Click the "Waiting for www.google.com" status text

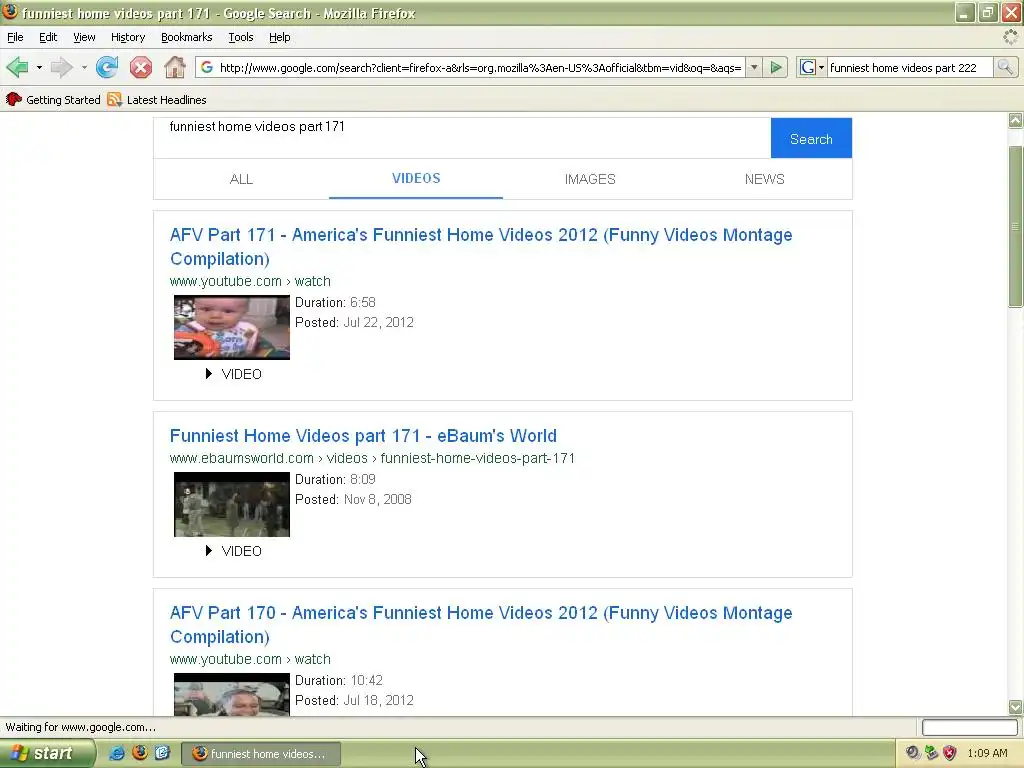tap(80, 727)
